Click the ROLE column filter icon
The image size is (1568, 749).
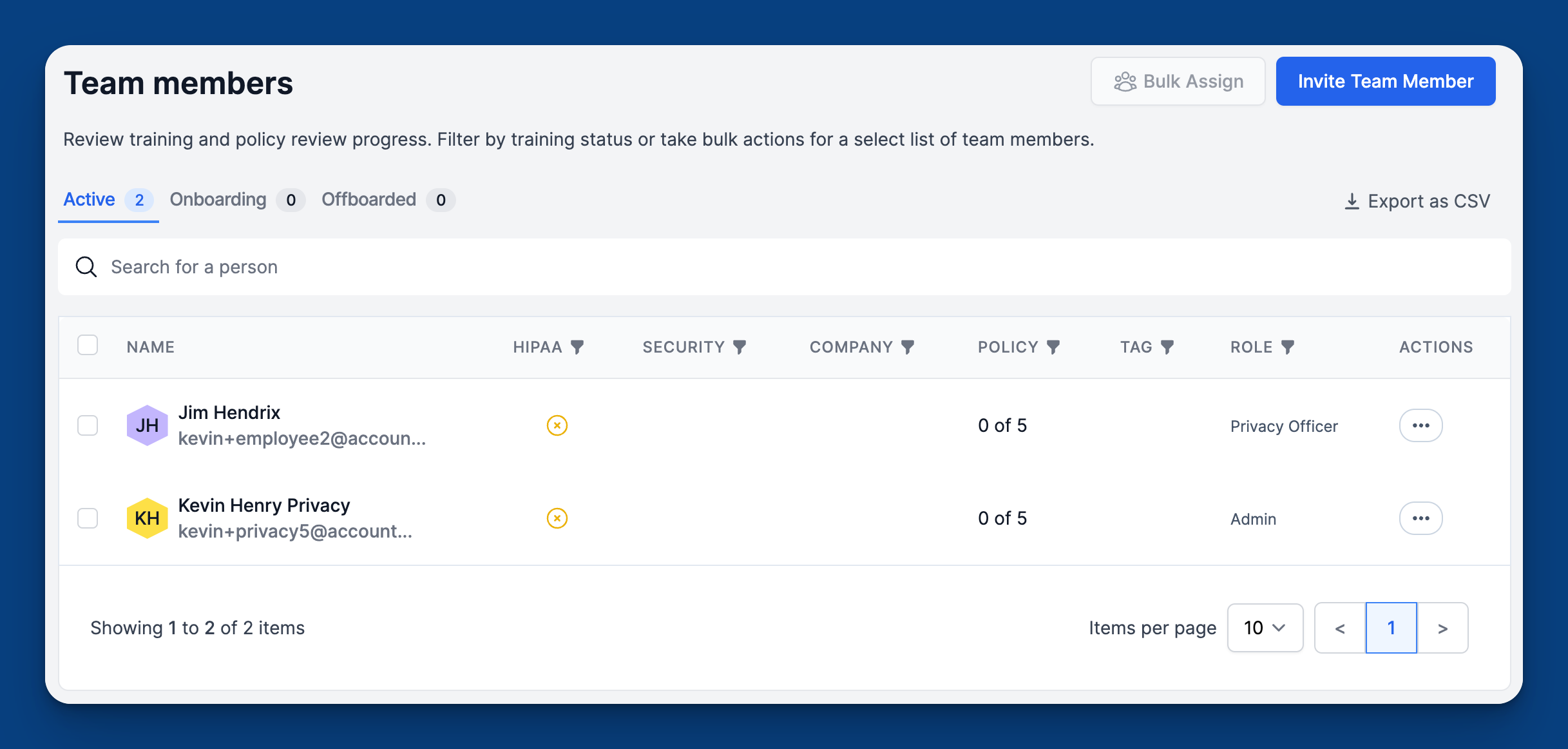(1288, 347)
